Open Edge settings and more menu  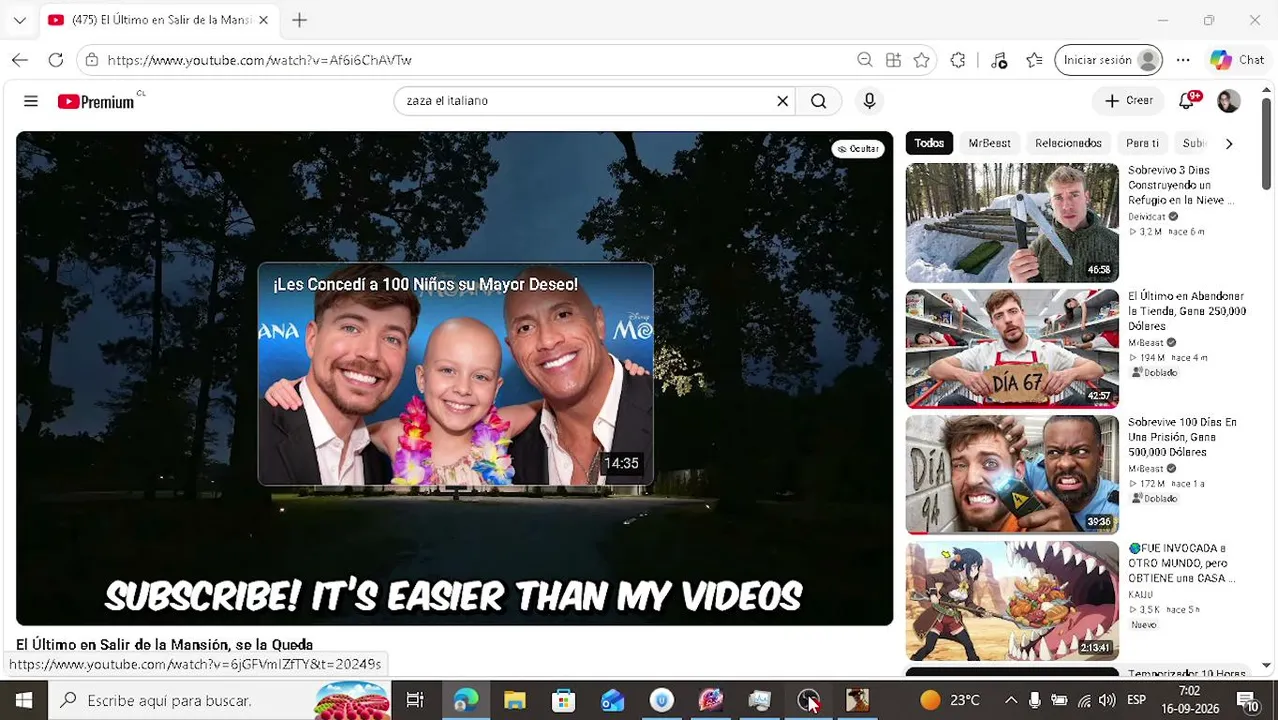pos(1183,60)
